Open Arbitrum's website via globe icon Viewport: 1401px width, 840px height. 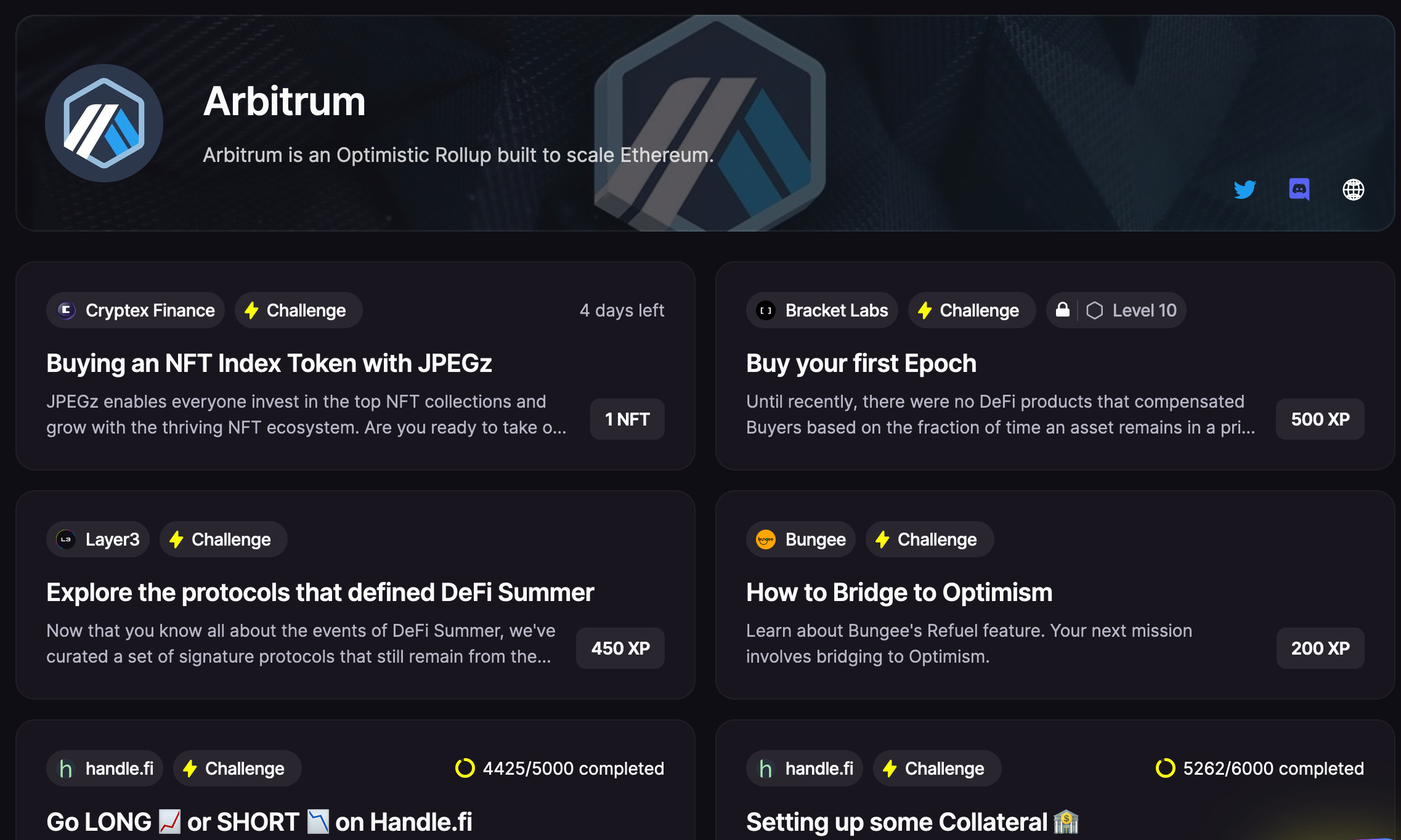click(x=1353, y=190)
